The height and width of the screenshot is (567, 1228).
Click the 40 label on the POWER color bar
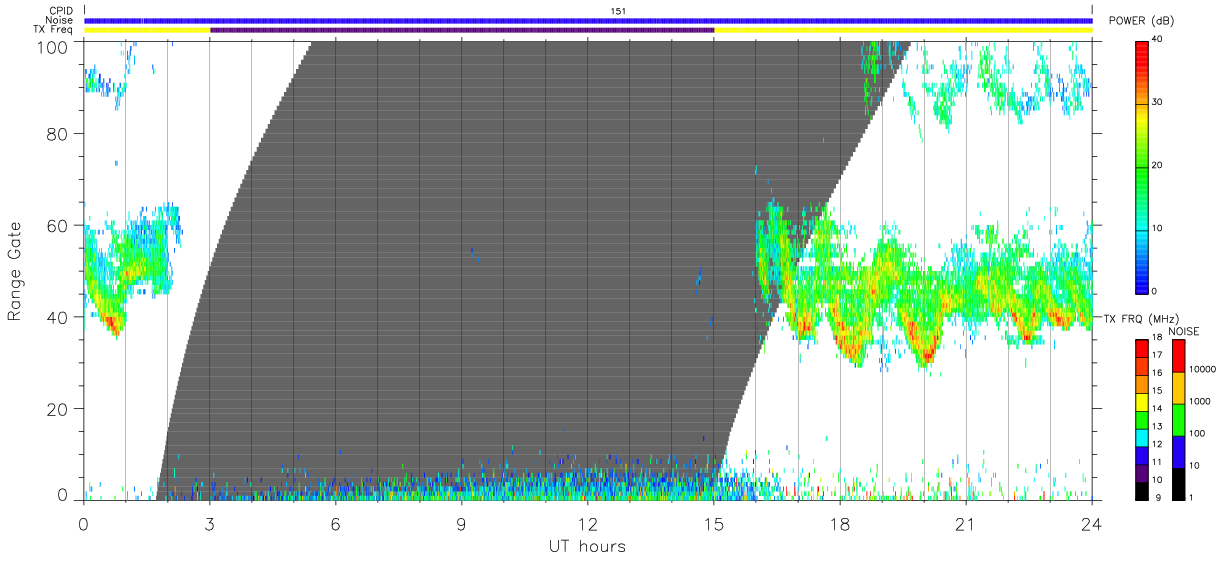1159,39
